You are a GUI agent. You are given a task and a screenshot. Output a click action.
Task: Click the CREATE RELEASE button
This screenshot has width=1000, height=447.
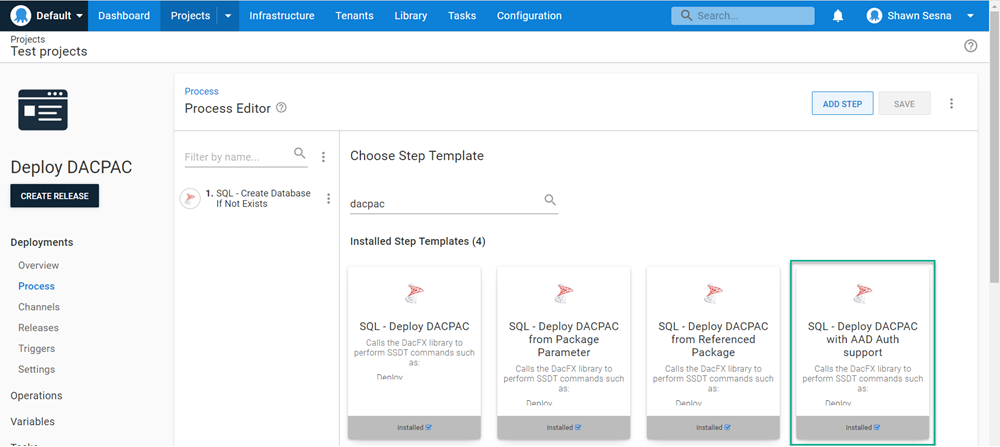tap(55, 196)
